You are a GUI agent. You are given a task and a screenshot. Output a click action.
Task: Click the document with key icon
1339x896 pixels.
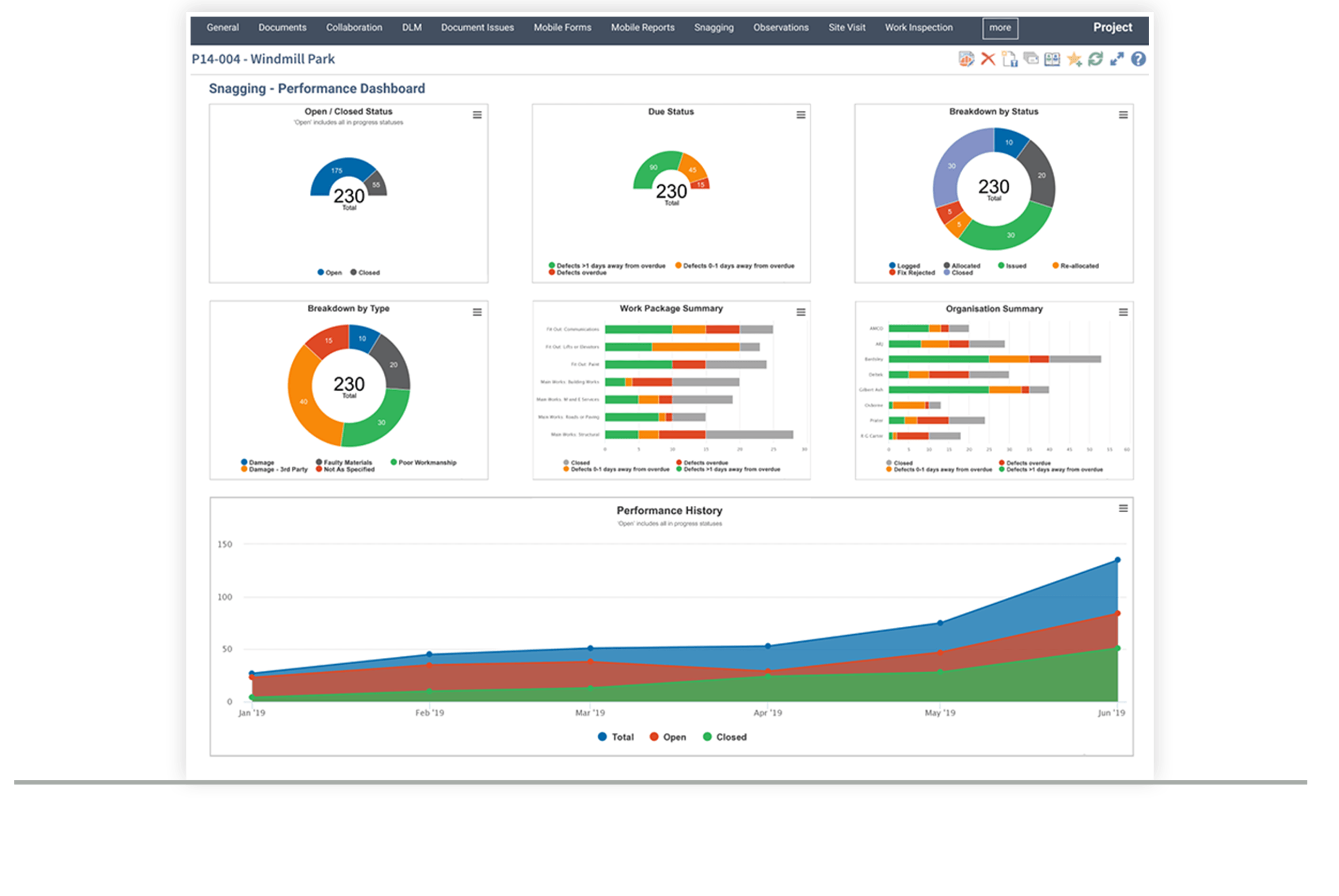click(x=1009, y=59)
